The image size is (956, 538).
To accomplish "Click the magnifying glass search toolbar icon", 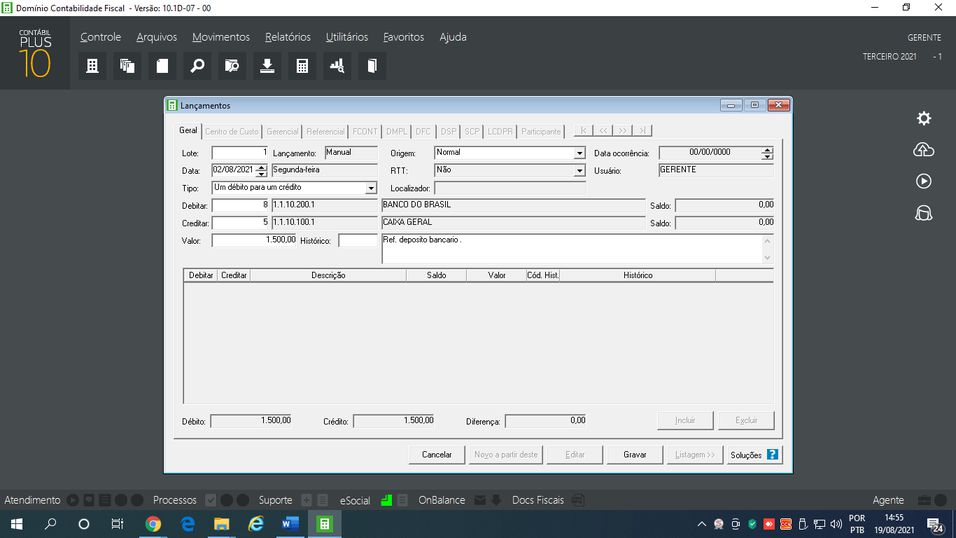I will click(197, 66).
